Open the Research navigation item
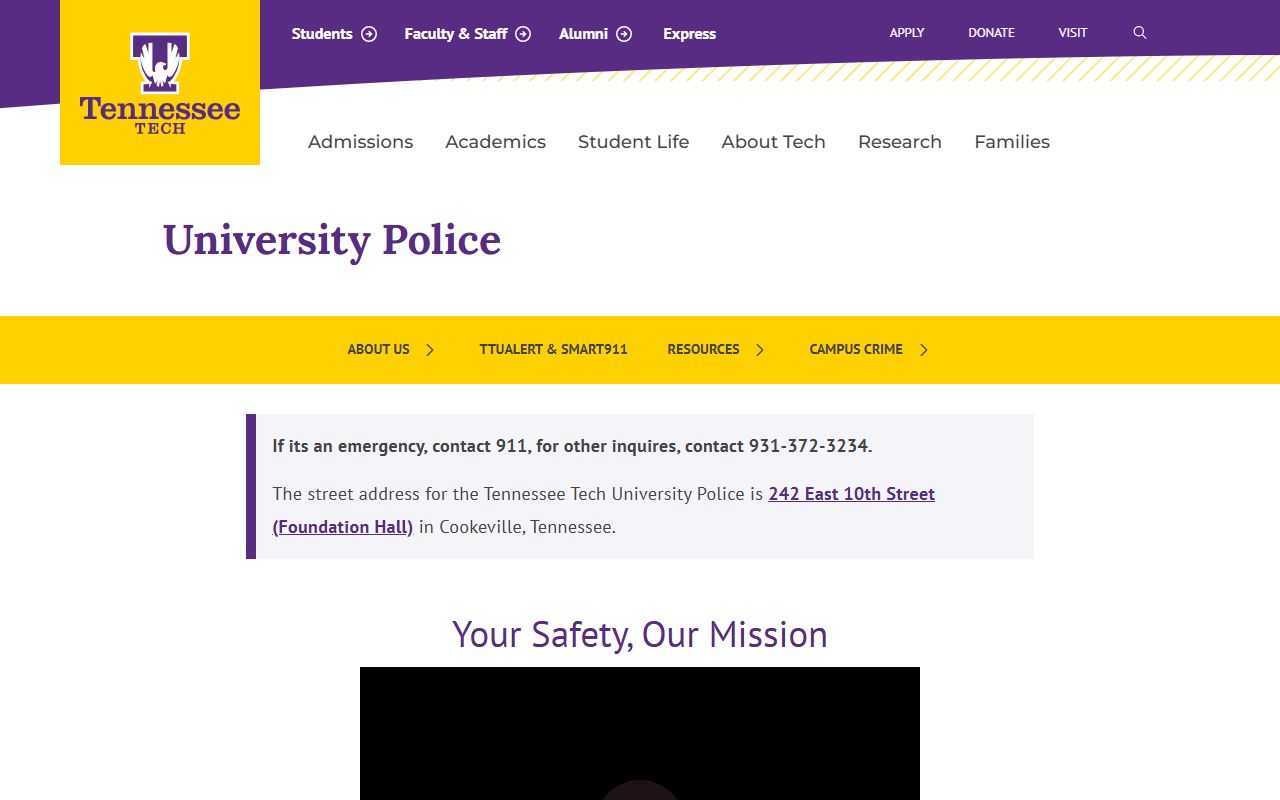Viewport: 1280px width, 800px height. (900, 142)
